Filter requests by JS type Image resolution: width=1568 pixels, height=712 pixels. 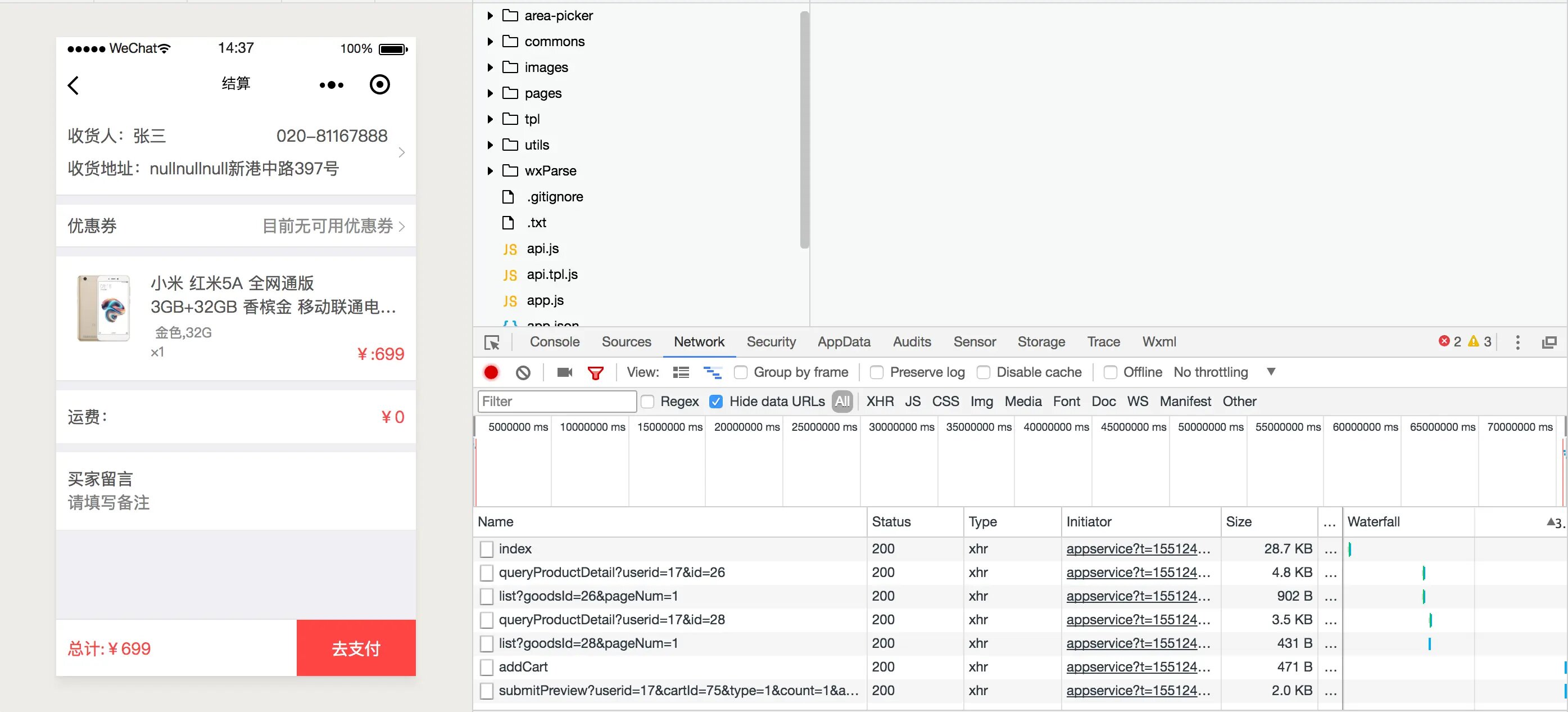click(x=913, y=402)
